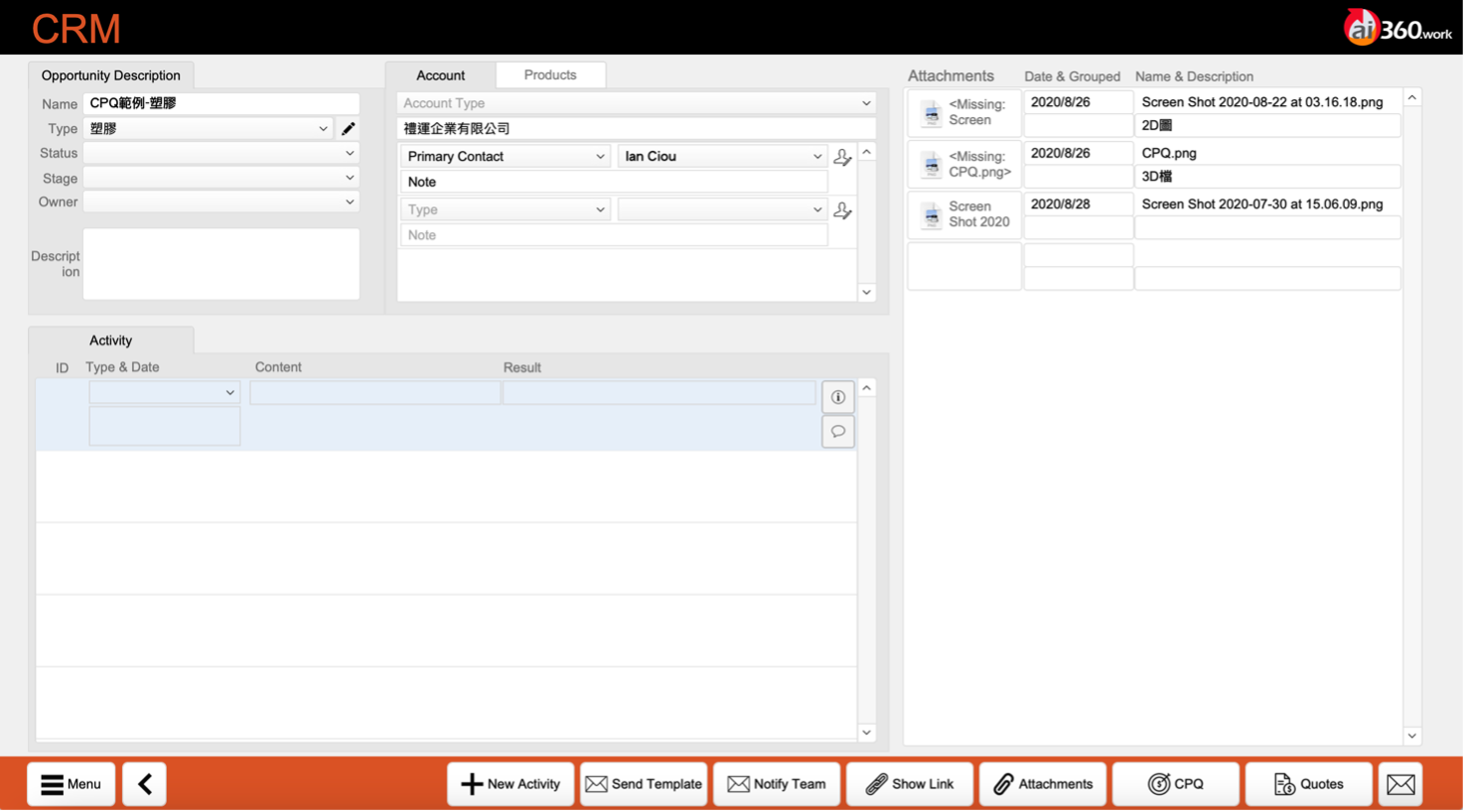This screenshot has width=1465, height=812.
Task: Open the Quotes button
Action: point(1308,784)
